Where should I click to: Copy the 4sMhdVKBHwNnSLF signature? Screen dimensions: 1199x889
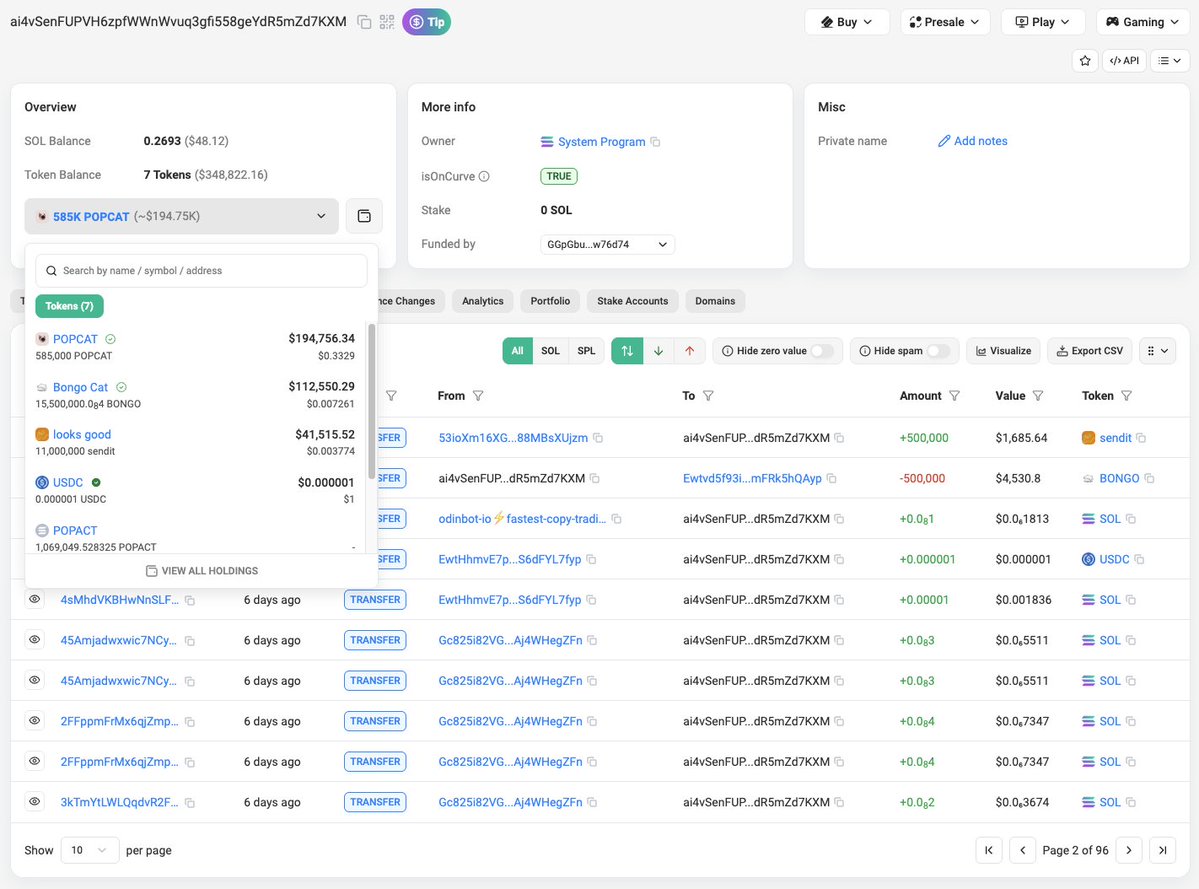pos(190,601)
